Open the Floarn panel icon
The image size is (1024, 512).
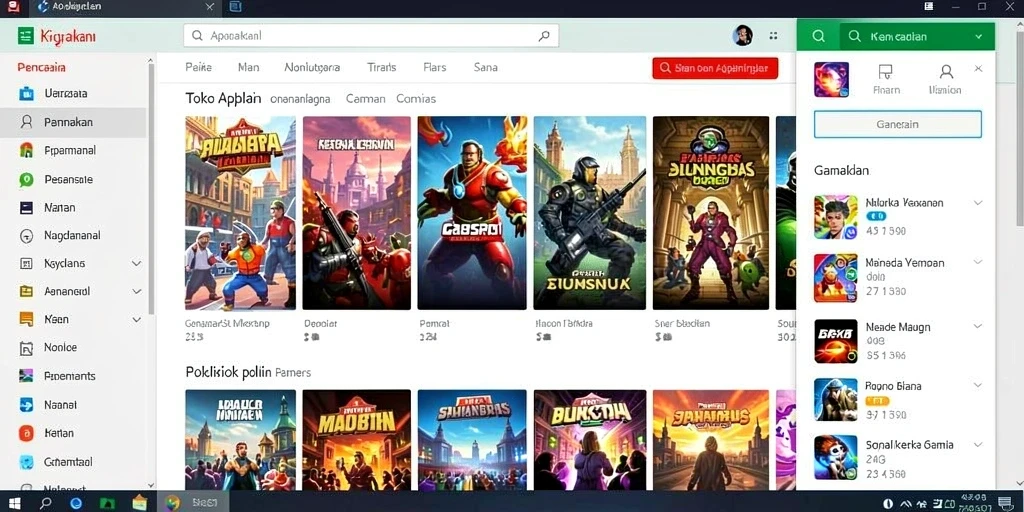coord(886,72)
